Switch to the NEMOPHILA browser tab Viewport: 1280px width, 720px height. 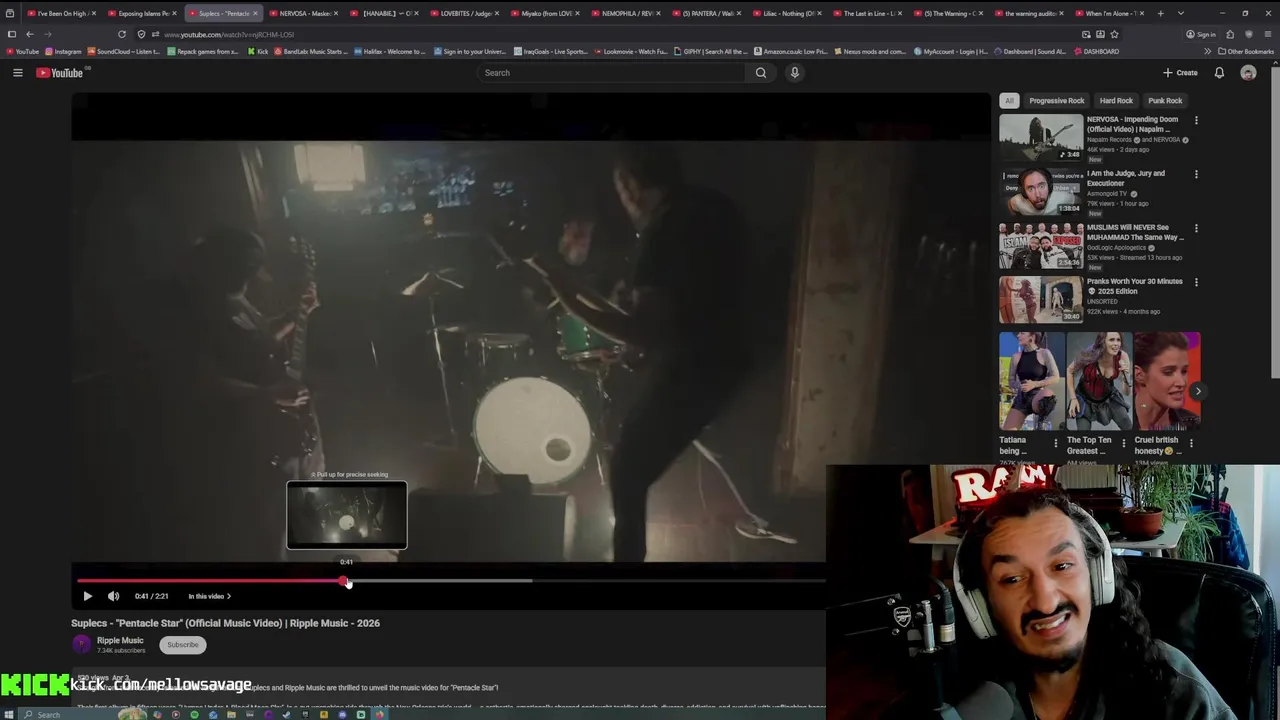click(626, 13)
